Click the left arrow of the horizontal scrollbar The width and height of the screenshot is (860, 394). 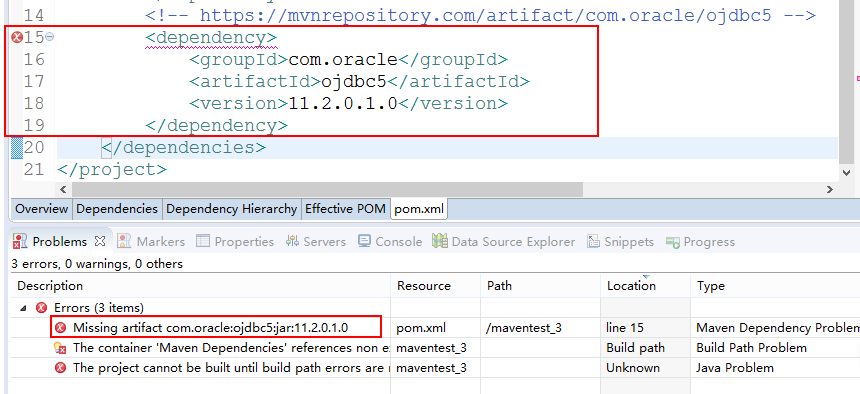(x=63, y=189)
